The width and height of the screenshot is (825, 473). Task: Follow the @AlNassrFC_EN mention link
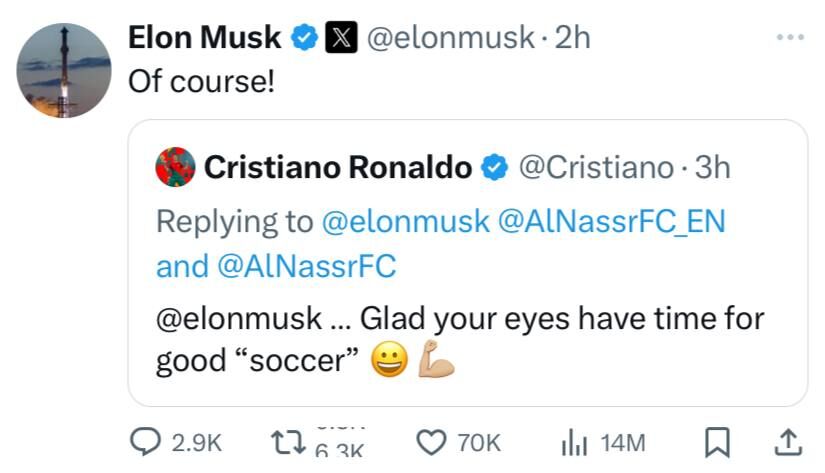[610, 221]
